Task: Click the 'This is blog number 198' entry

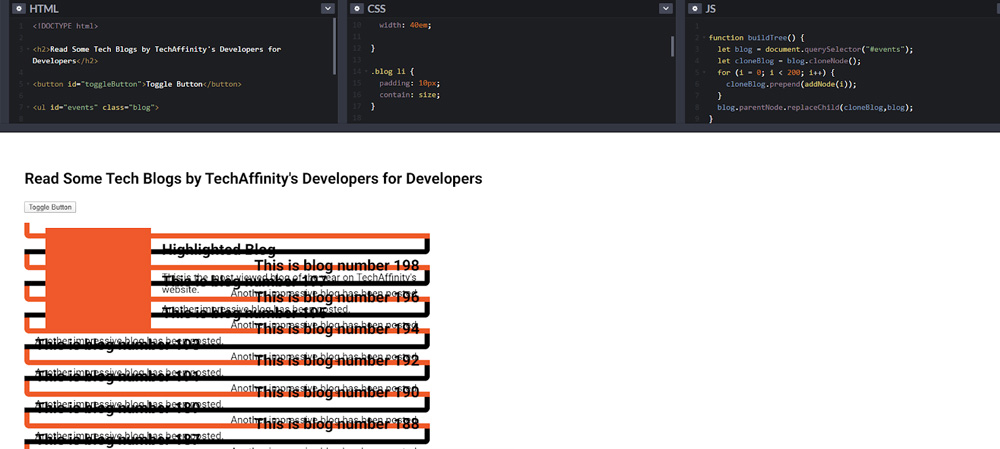Action: click(x=337, y=265)
